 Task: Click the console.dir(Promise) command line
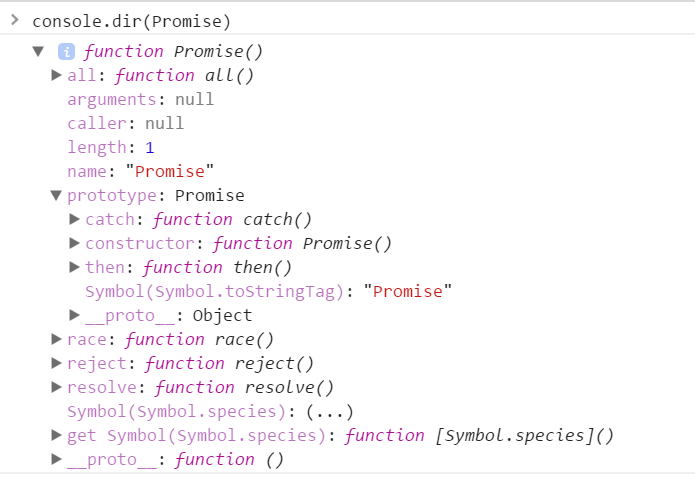tap(131, 21)
